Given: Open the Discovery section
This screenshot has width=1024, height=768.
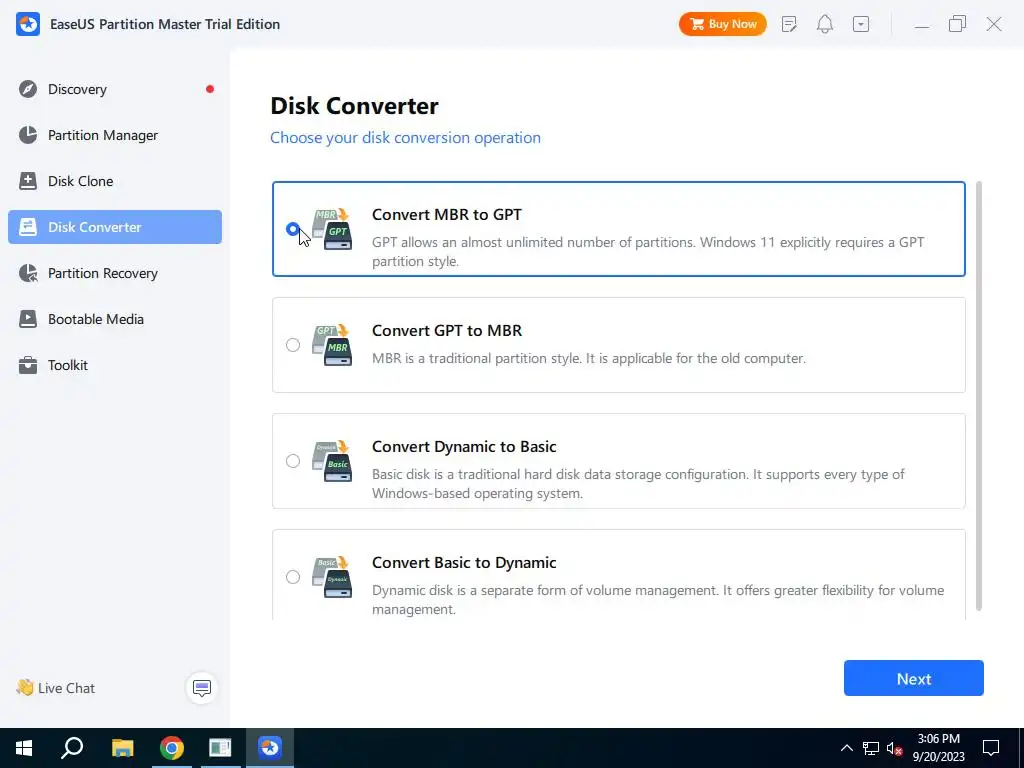Looking at the screenshot, I should pos(115,89).
